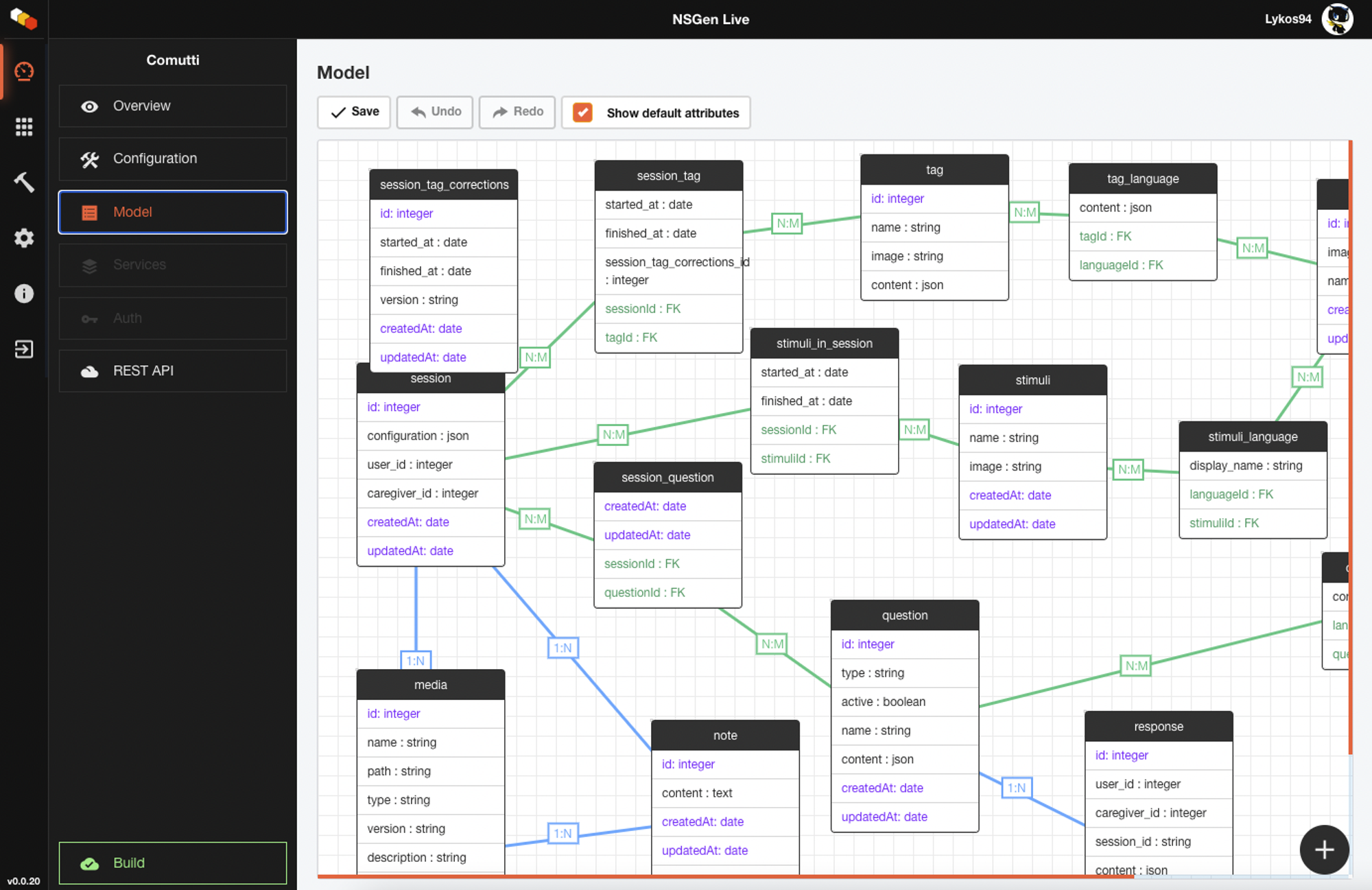Click the NSGen logo icon
The width and height of the screenshot is (1372, 890).
pos(24,19)
